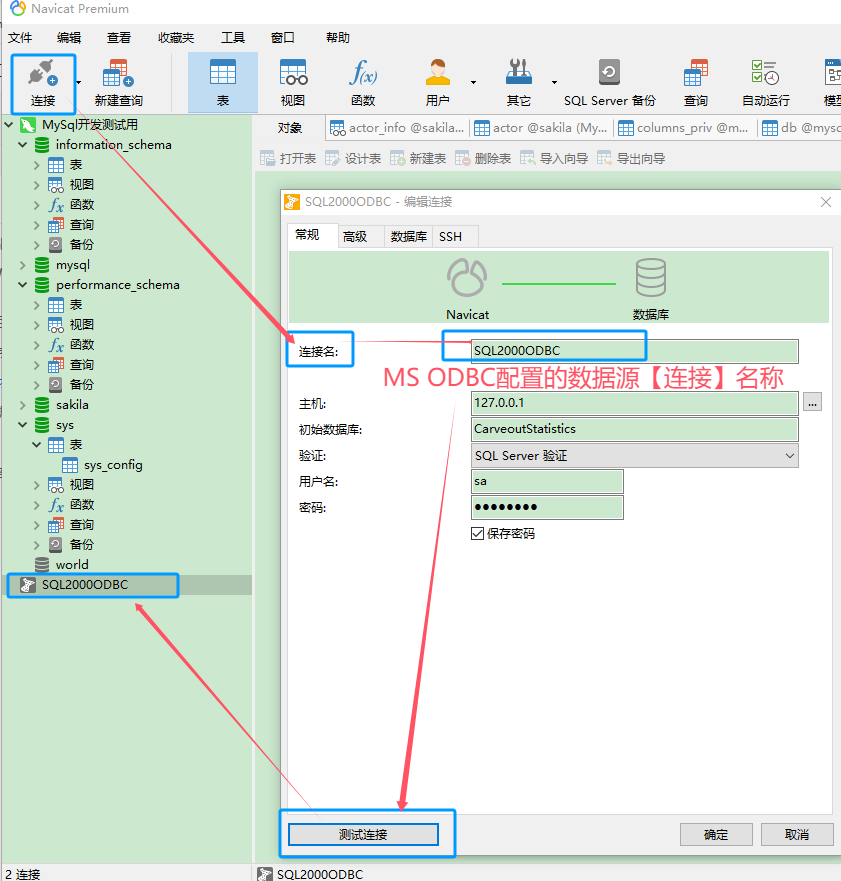841x881 pixels.
Task: Open dropdown arrow next to 其它
Action: coord(554,83)
